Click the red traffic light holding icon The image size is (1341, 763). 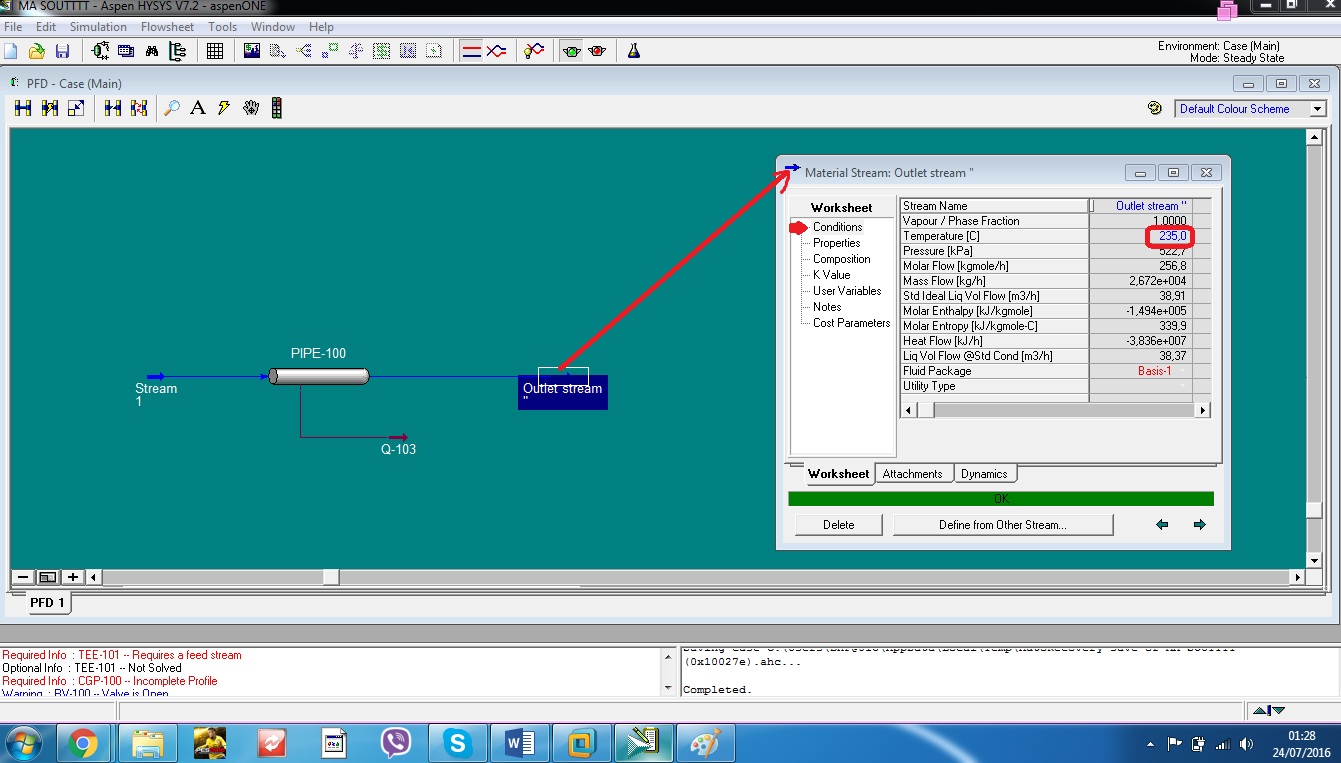point(598,51)
